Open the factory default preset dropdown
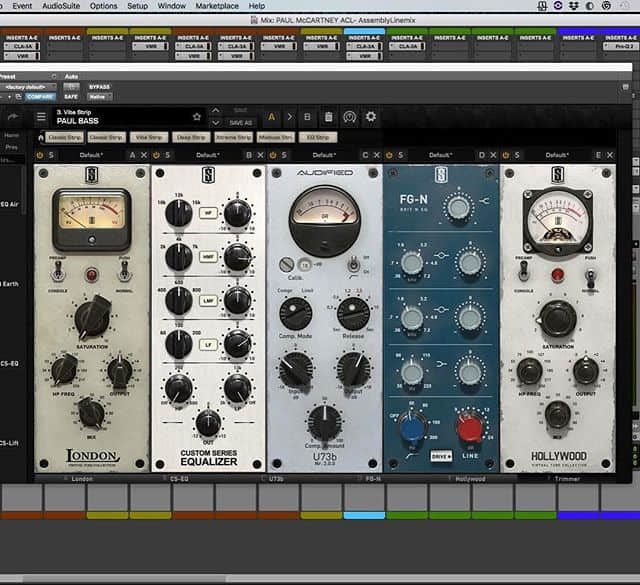Screen dimensions: 640x585 tap(27, 87)
